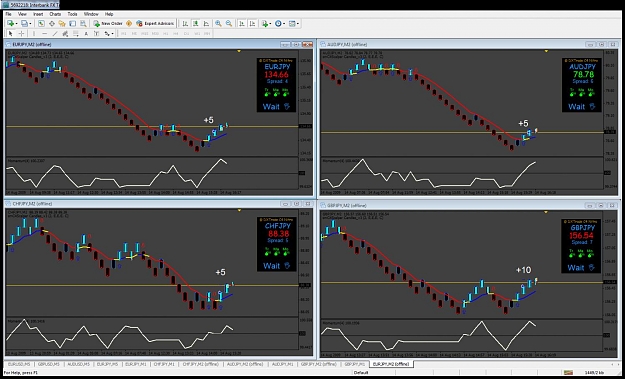Screen dimensions: 625x379
Task: Select the D1 timeframe button
Action: 186,34
